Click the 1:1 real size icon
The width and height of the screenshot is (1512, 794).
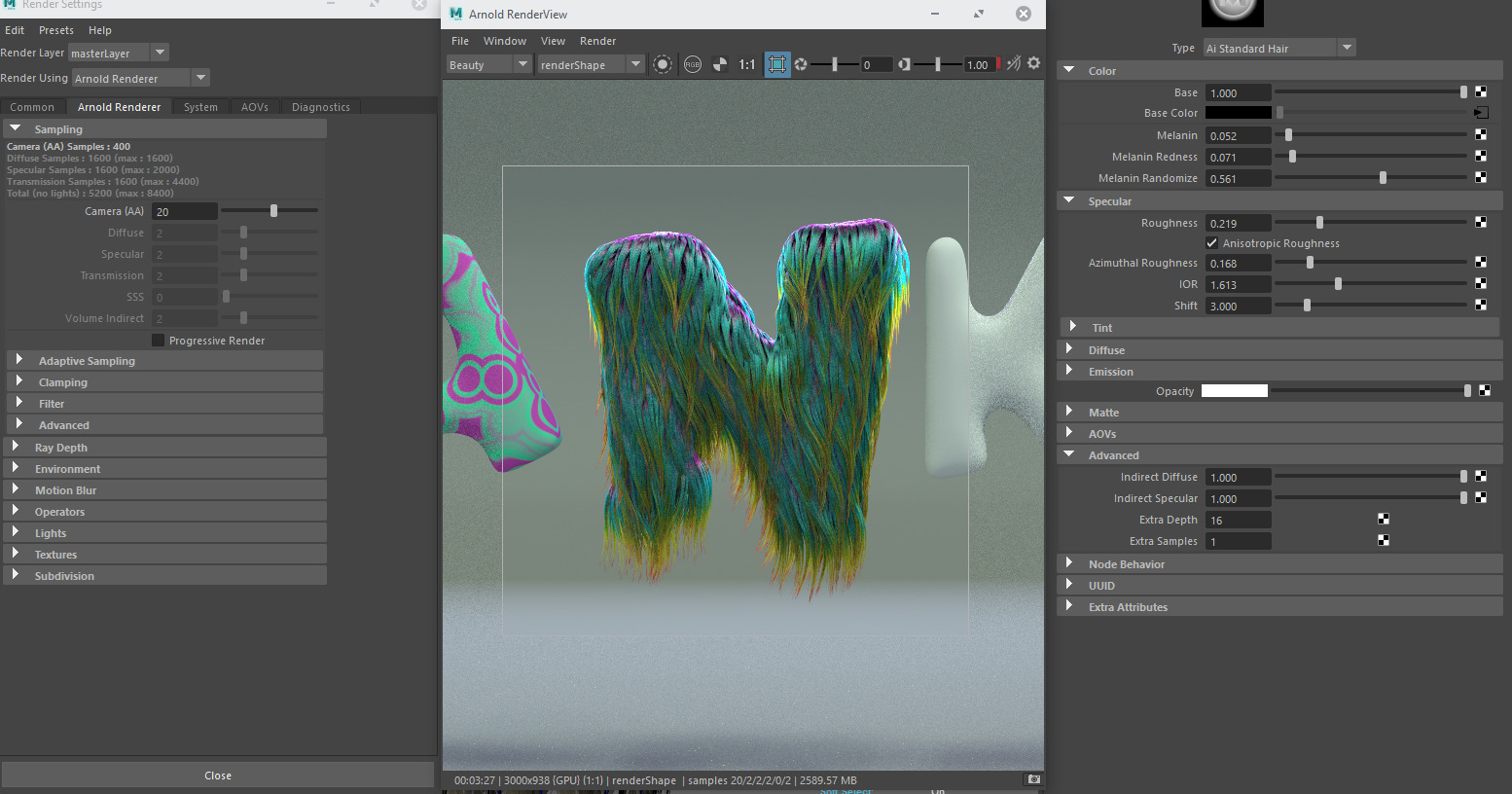[746, 65]
